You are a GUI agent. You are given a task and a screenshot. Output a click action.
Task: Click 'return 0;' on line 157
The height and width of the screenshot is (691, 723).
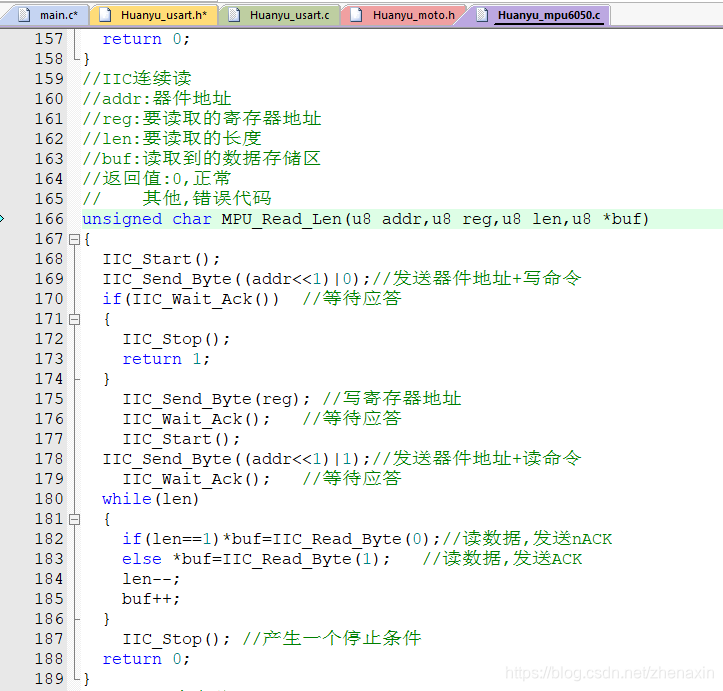pyautogui.click(x=146, y=39)
